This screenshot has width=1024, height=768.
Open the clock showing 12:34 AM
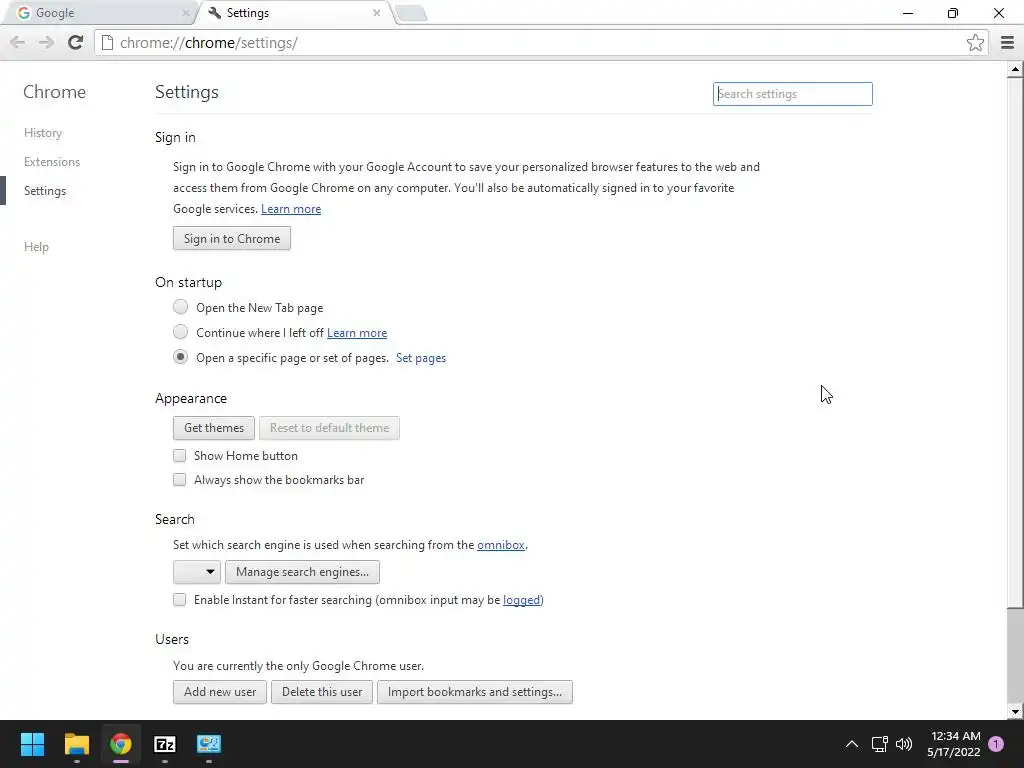953,744
